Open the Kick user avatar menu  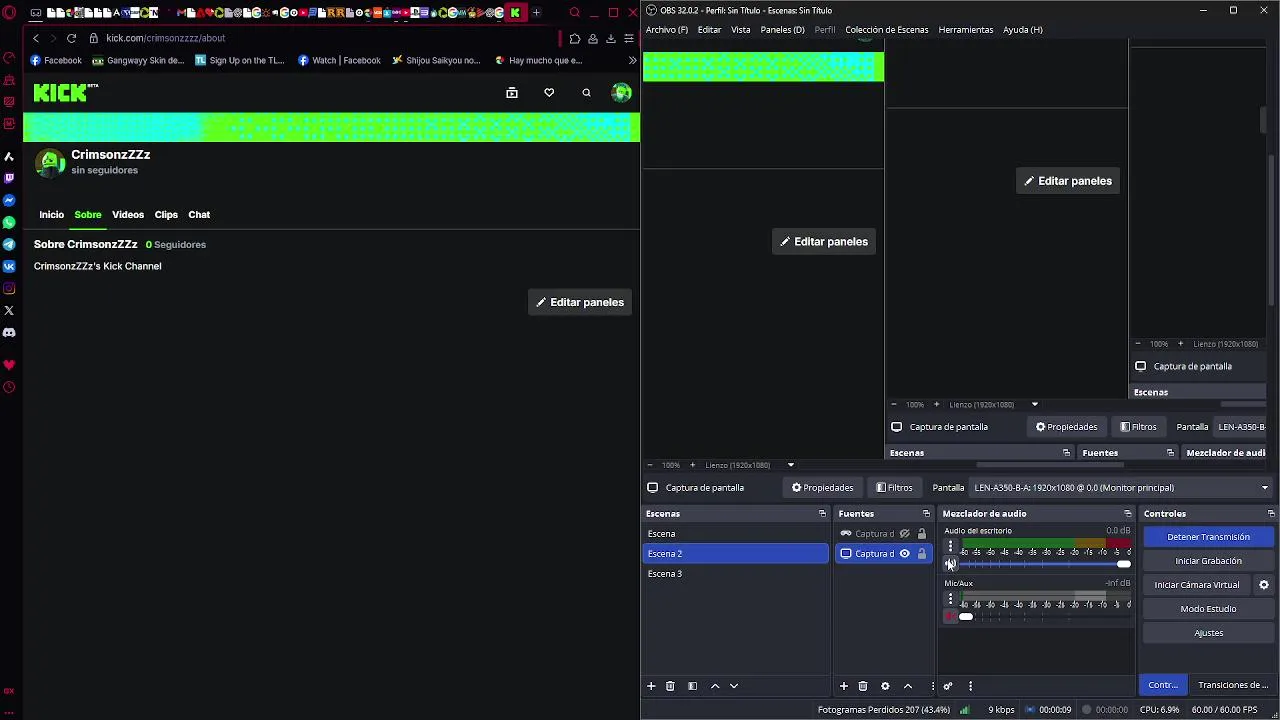[622, 93]
